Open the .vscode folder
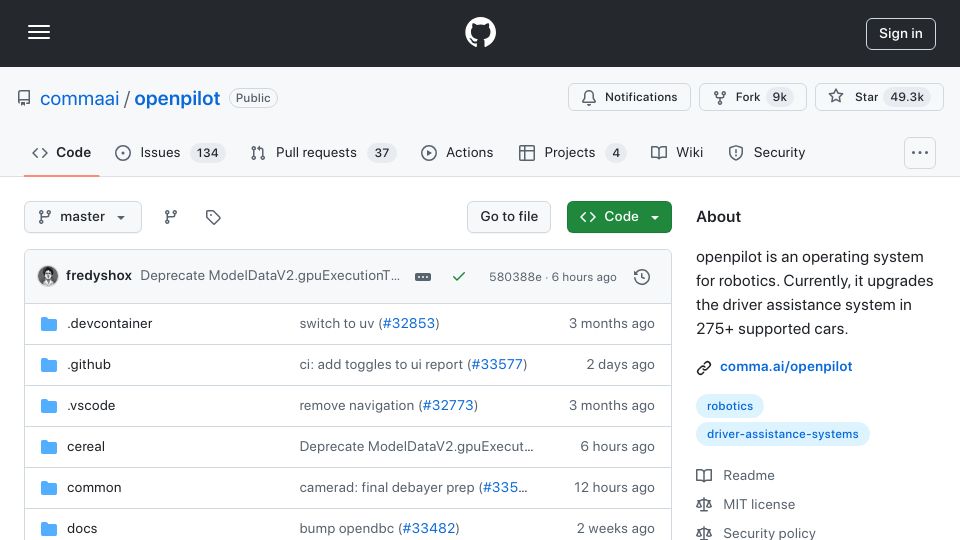Image resolution: width=960 pixels, height=540 pixels. coord(91,405)
